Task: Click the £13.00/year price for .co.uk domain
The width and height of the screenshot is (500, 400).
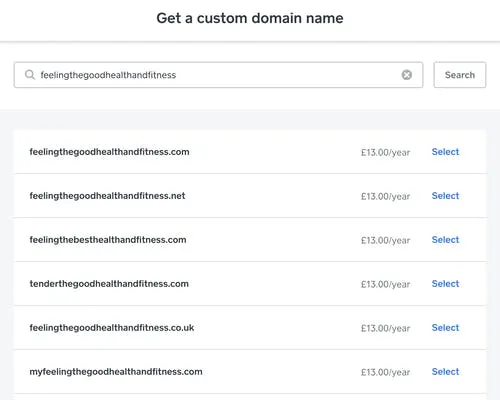Action: point(385,328)
